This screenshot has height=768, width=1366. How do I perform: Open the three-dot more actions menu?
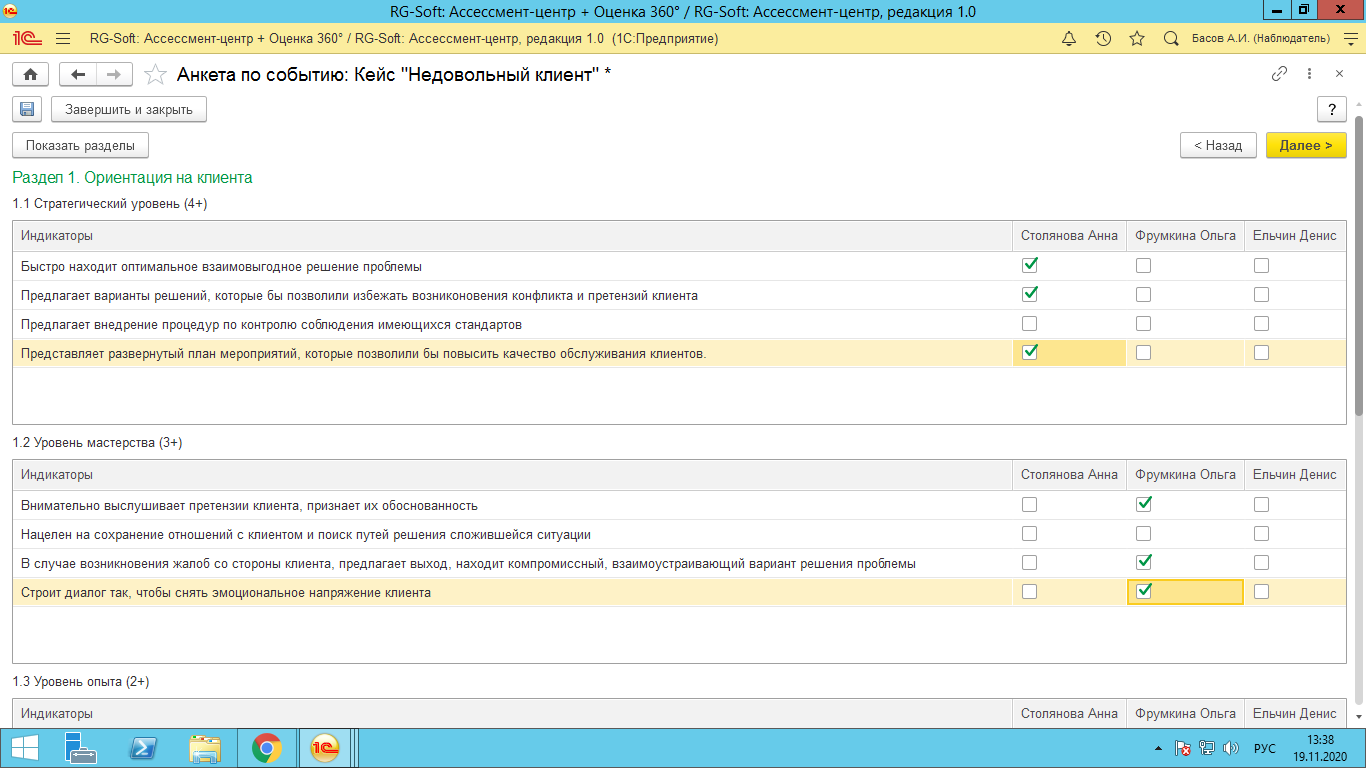(x=1309, y=74)
